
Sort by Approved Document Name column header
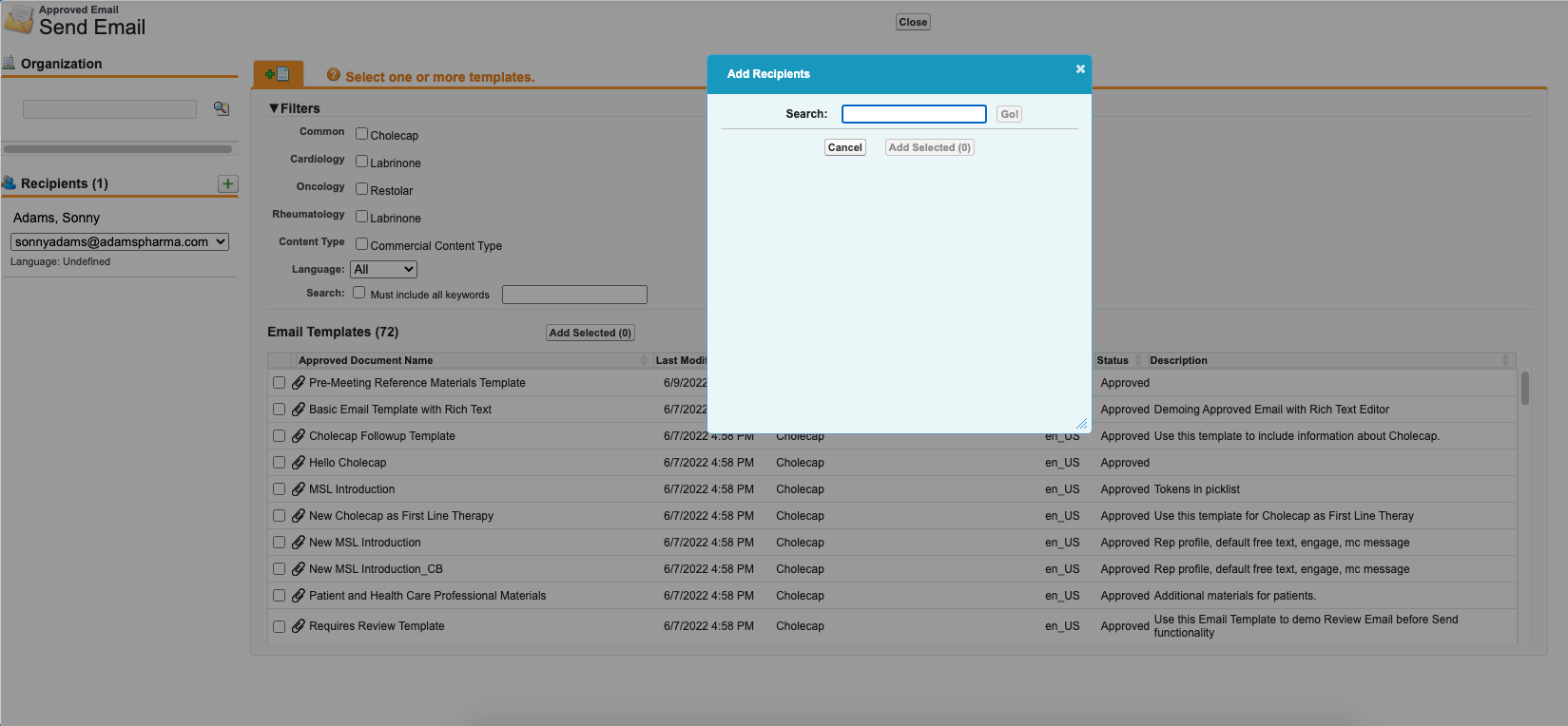[366, 360]
